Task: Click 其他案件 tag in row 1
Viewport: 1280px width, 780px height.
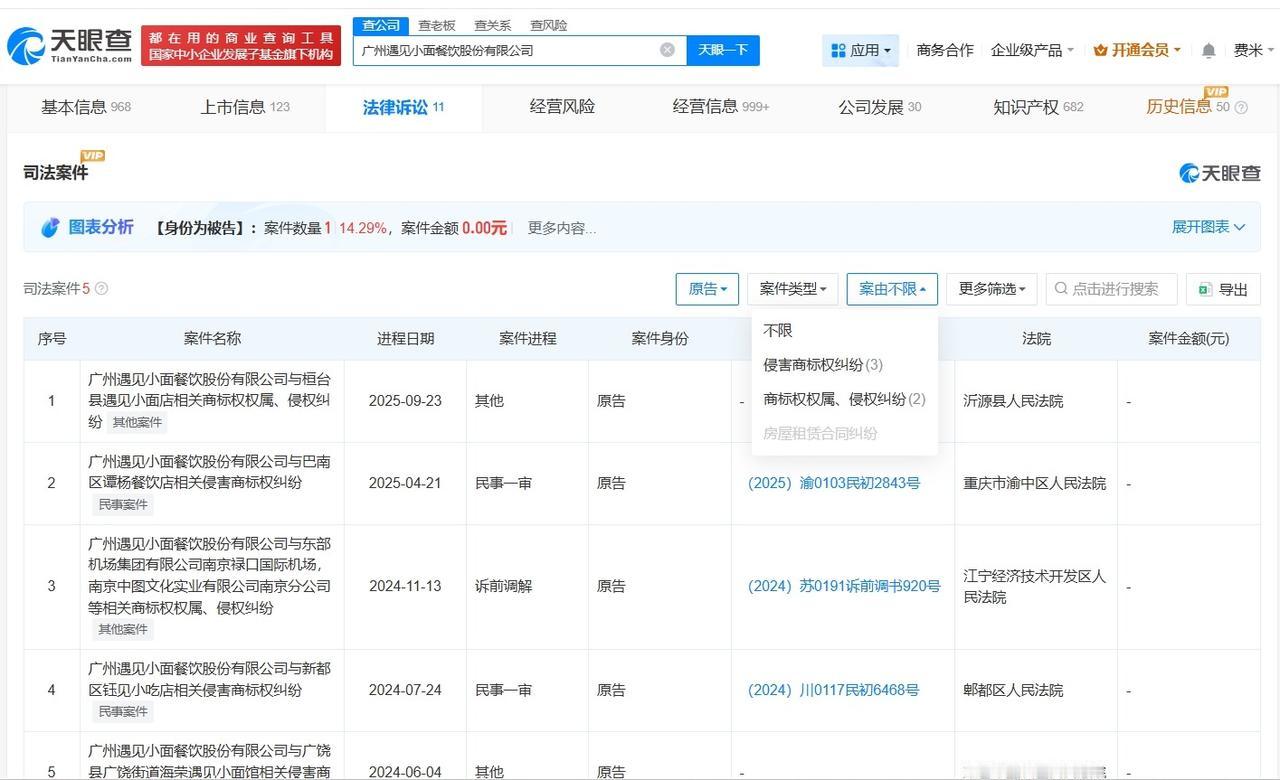Action: 137,422
